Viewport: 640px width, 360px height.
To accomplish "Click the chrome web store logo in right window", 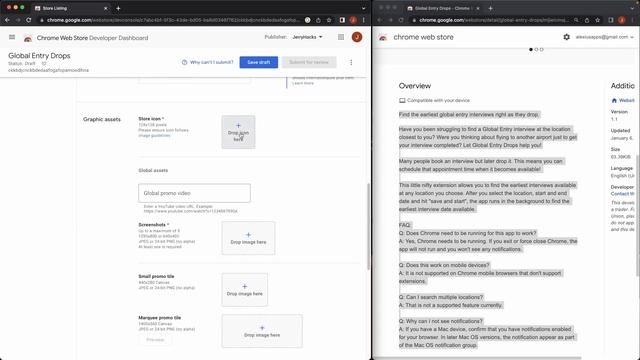I will point(383,38).
